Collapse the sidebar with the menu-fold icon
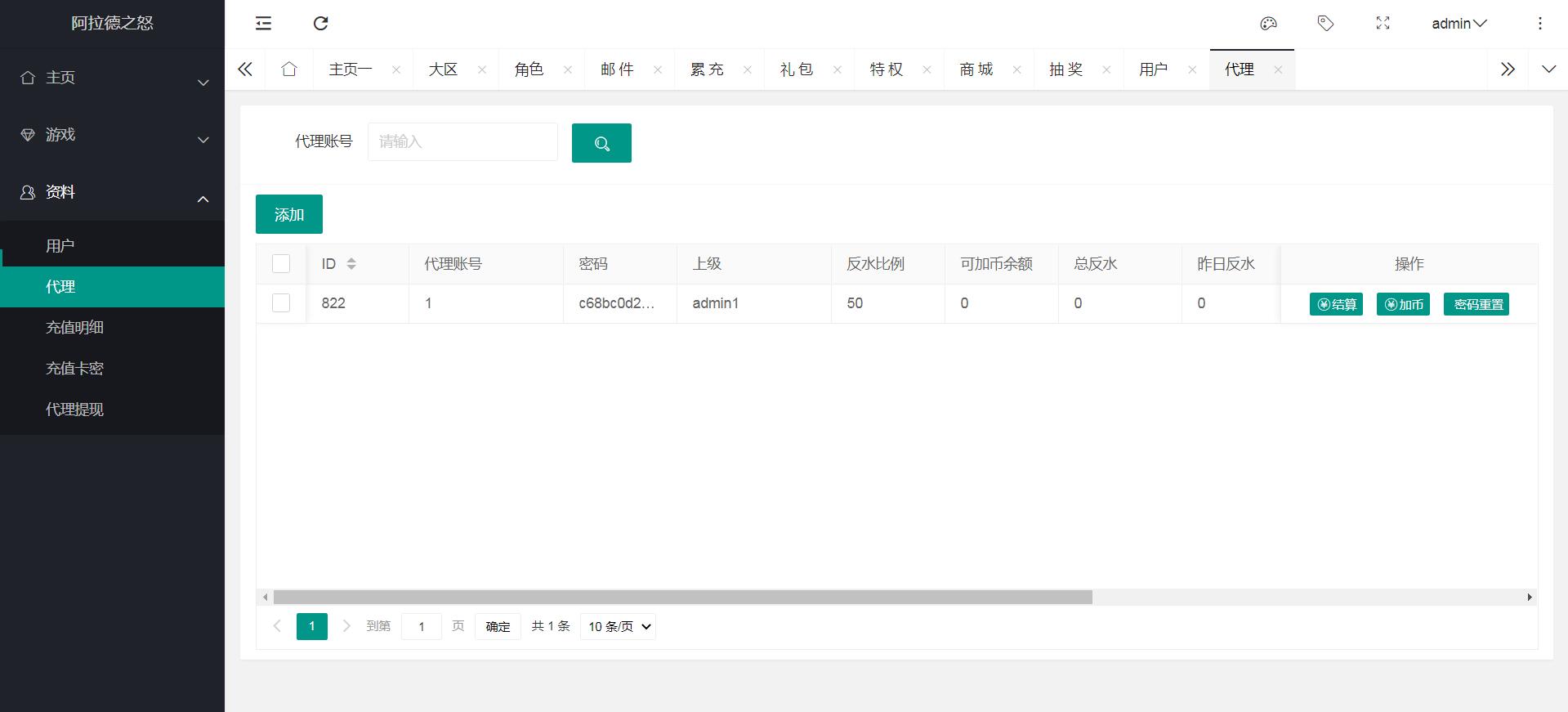Viewport: 1568px width, 712px height. (263, 24)
